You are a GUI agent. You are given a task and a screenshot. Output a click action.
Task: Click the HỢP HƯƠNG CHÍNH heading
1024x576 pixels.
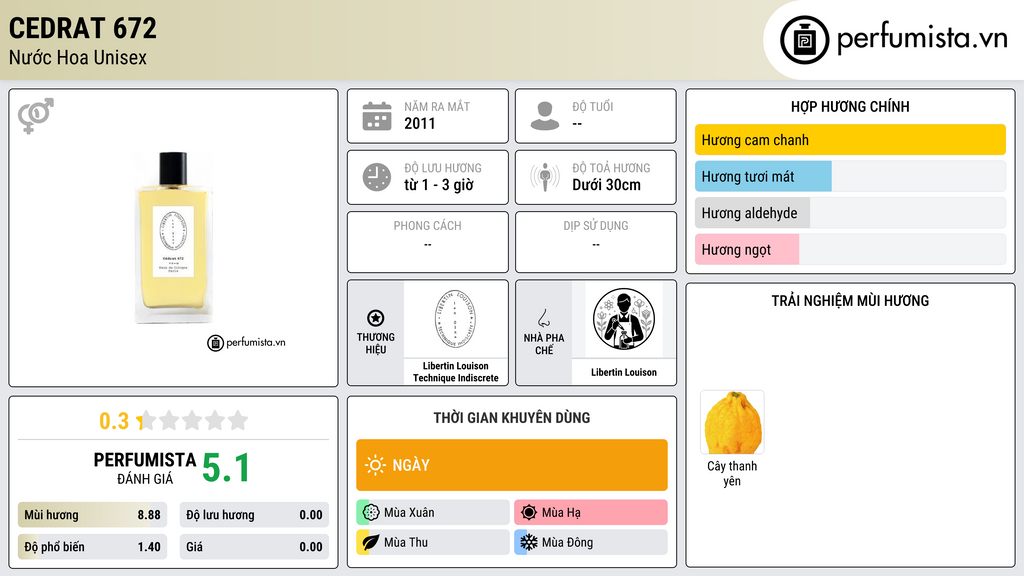click(850, 106)
